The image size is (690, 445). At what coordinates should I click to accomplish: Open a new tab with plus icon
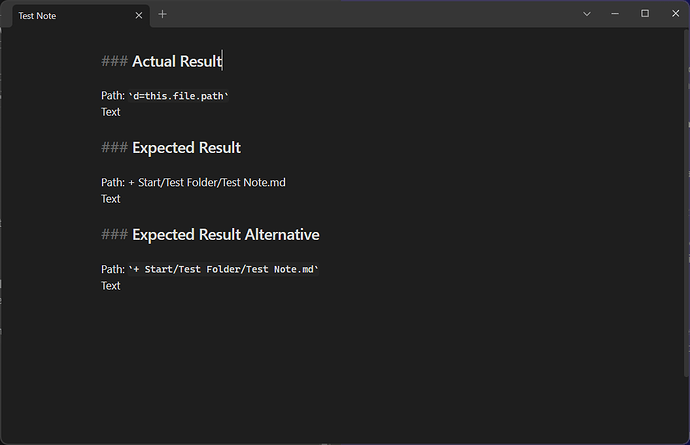pos(162,14)
